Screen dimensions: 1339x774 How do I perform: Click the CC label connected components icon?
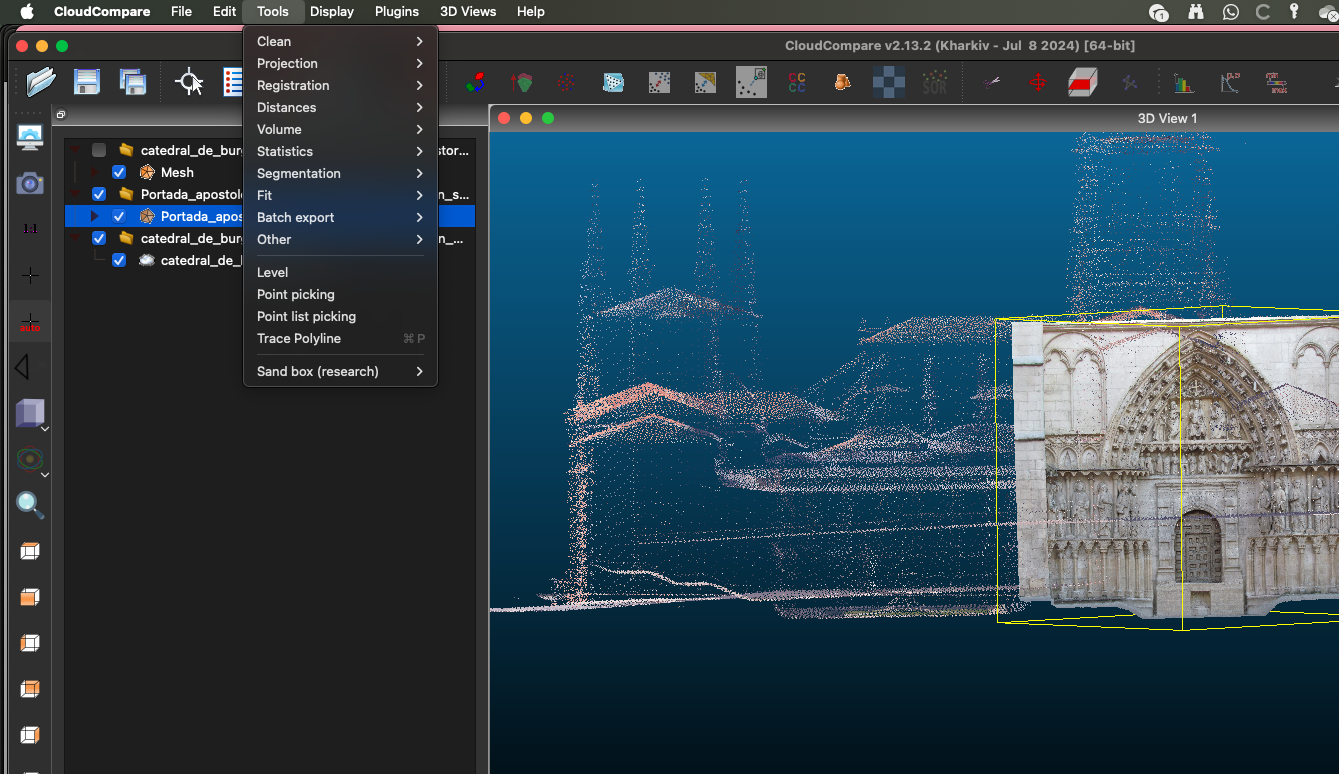(797, 82)
